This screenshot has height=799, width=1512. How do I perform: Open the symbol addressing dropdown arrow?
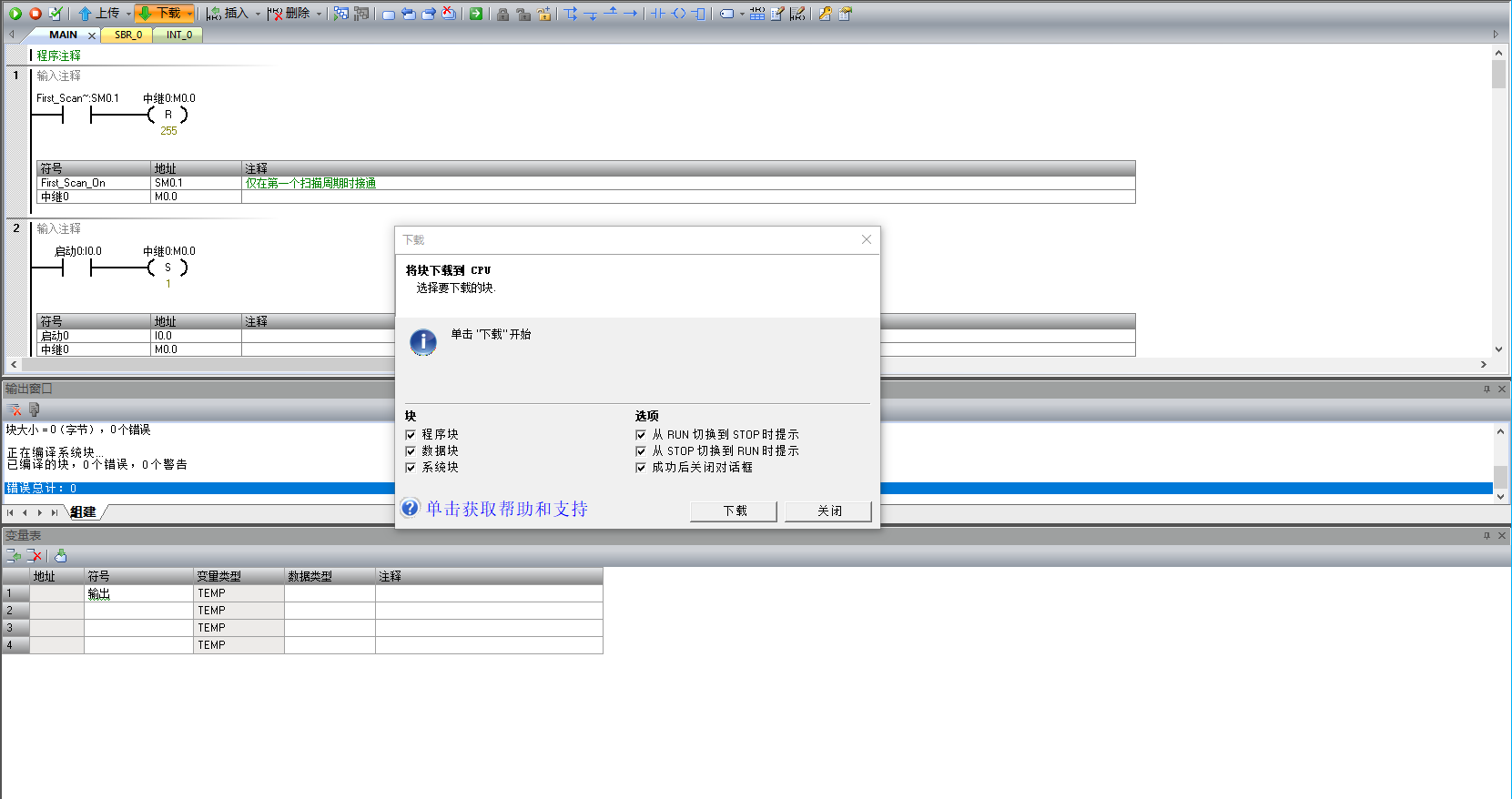(742, 14)
